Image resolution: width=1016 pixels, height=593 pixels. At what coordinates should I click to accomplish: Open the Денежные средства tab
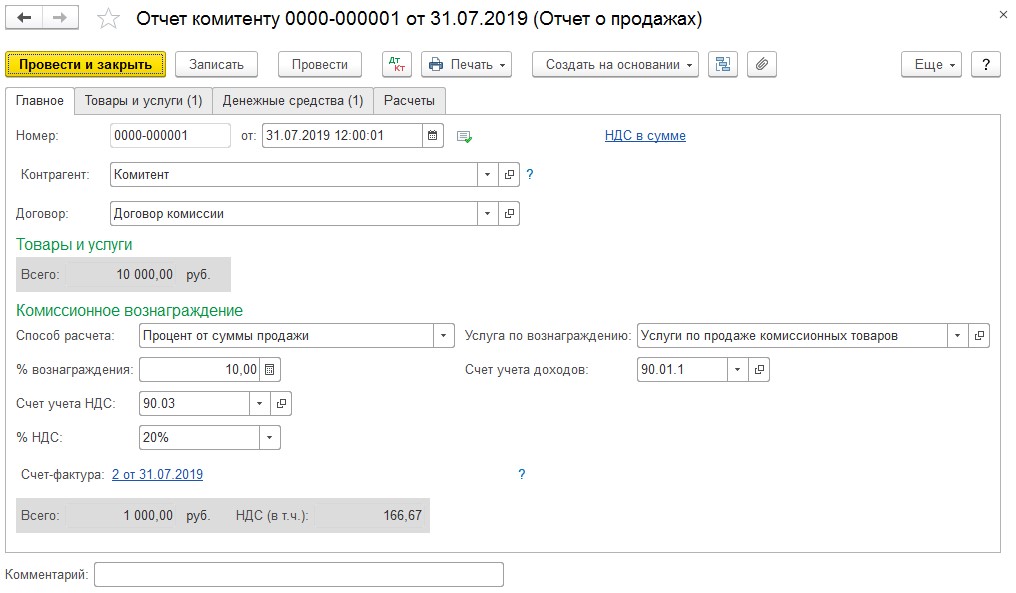click(292, 101)
